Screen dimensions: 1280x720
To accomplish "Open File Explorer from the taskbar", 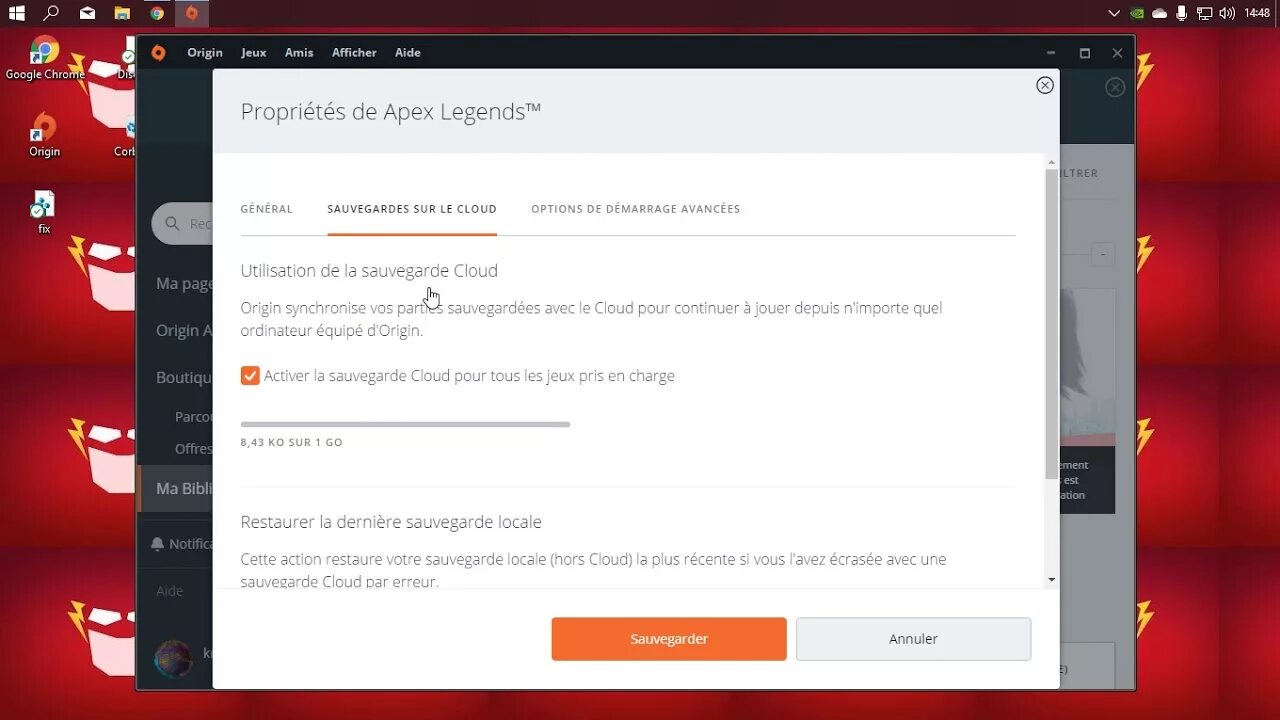I will [x=122, y=13].
